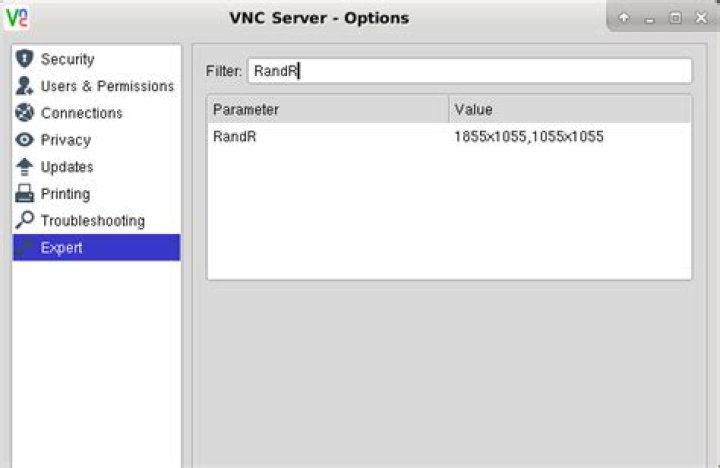Click the Expert wrench icon
Screen dimensions: 720x468
pyautogui.click(x=24, y=248)
